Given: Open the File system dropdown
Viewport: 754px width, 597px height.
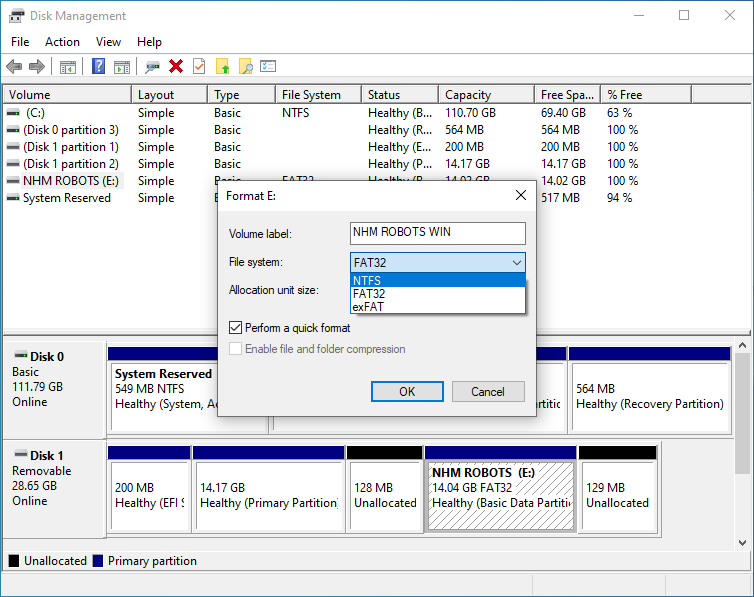Looking at the screenshot, I should pyautogui.click(x=438, y=262).
